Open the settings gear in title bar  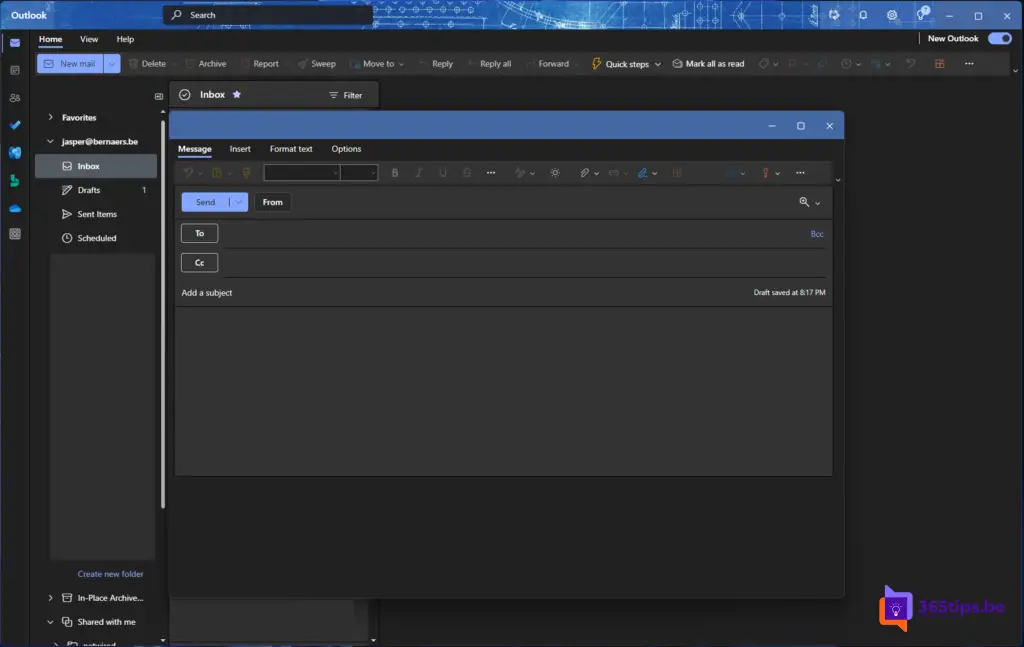(891, 15)
